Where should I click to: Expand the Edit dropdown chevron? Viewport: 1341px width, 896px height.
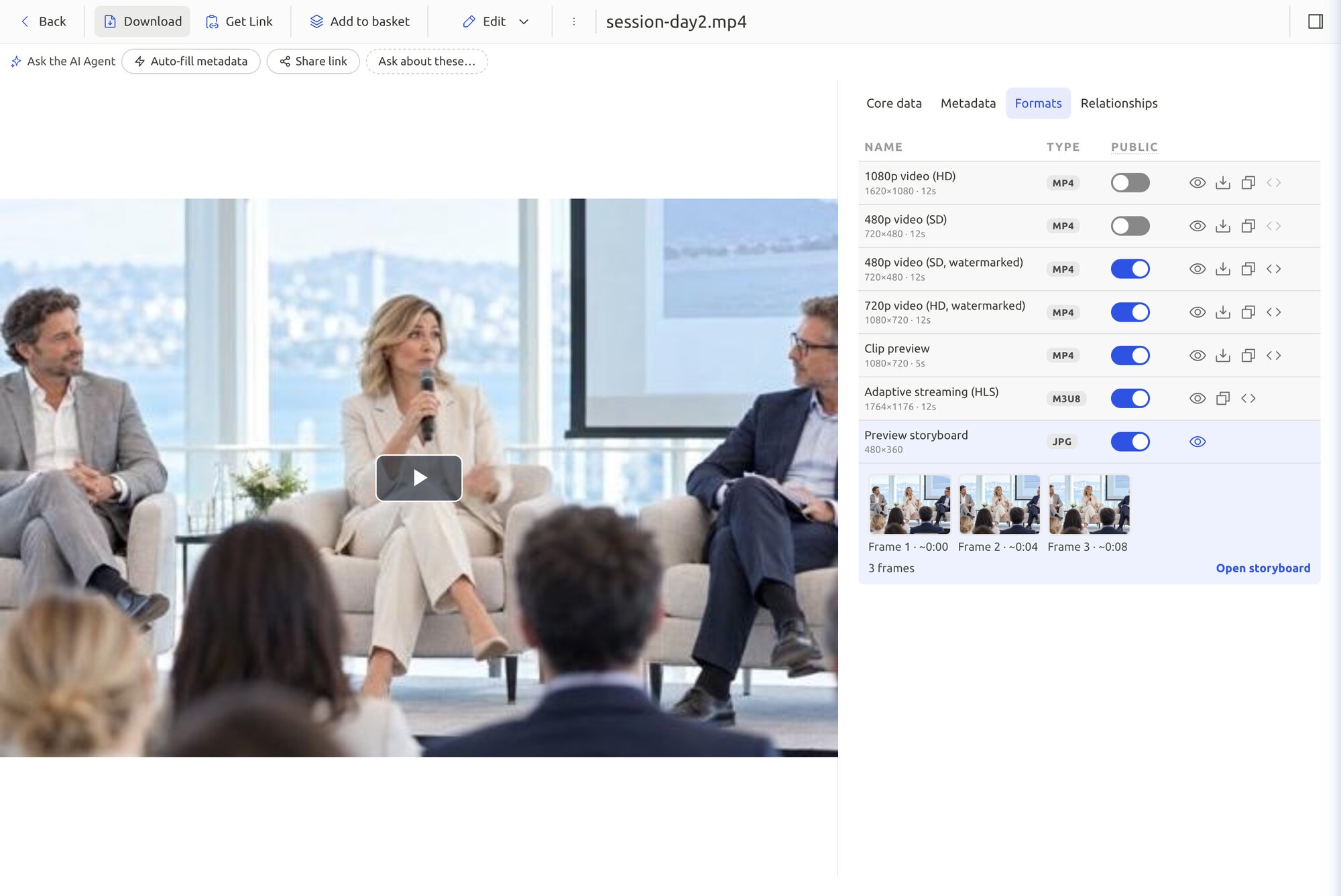(524, 21)
